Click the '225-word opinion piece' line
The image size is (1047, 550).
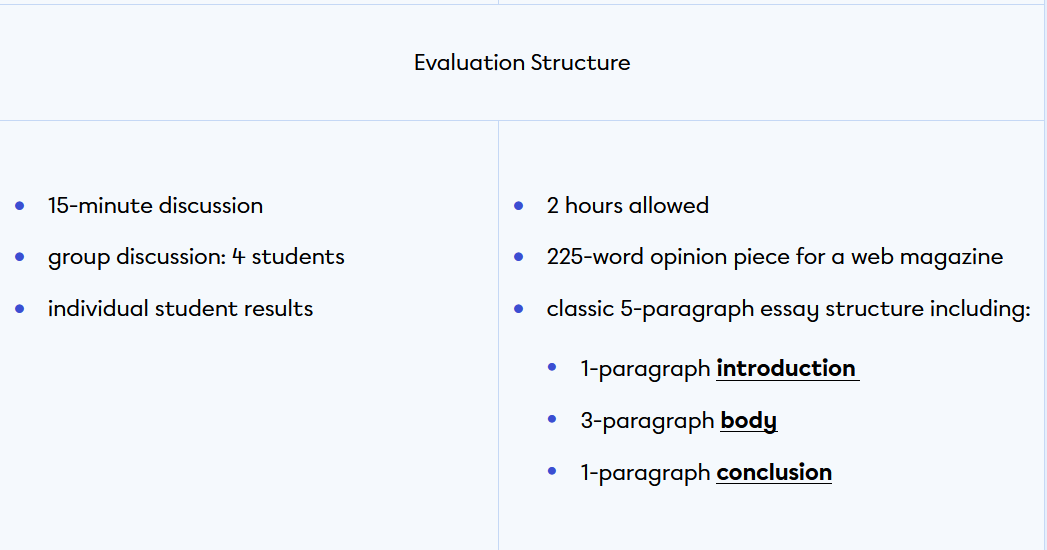click(x=774, y=257)
